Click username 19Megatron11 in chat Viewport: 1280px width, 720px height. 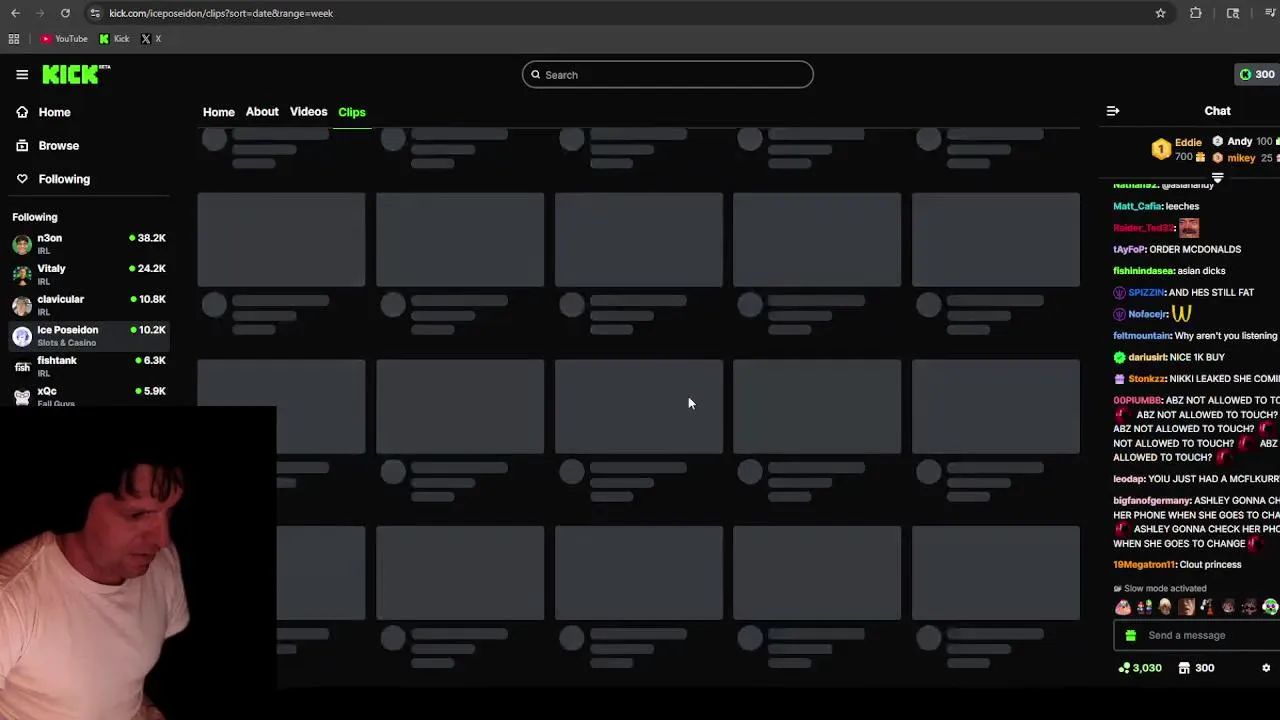click(x=1144, y=564)
